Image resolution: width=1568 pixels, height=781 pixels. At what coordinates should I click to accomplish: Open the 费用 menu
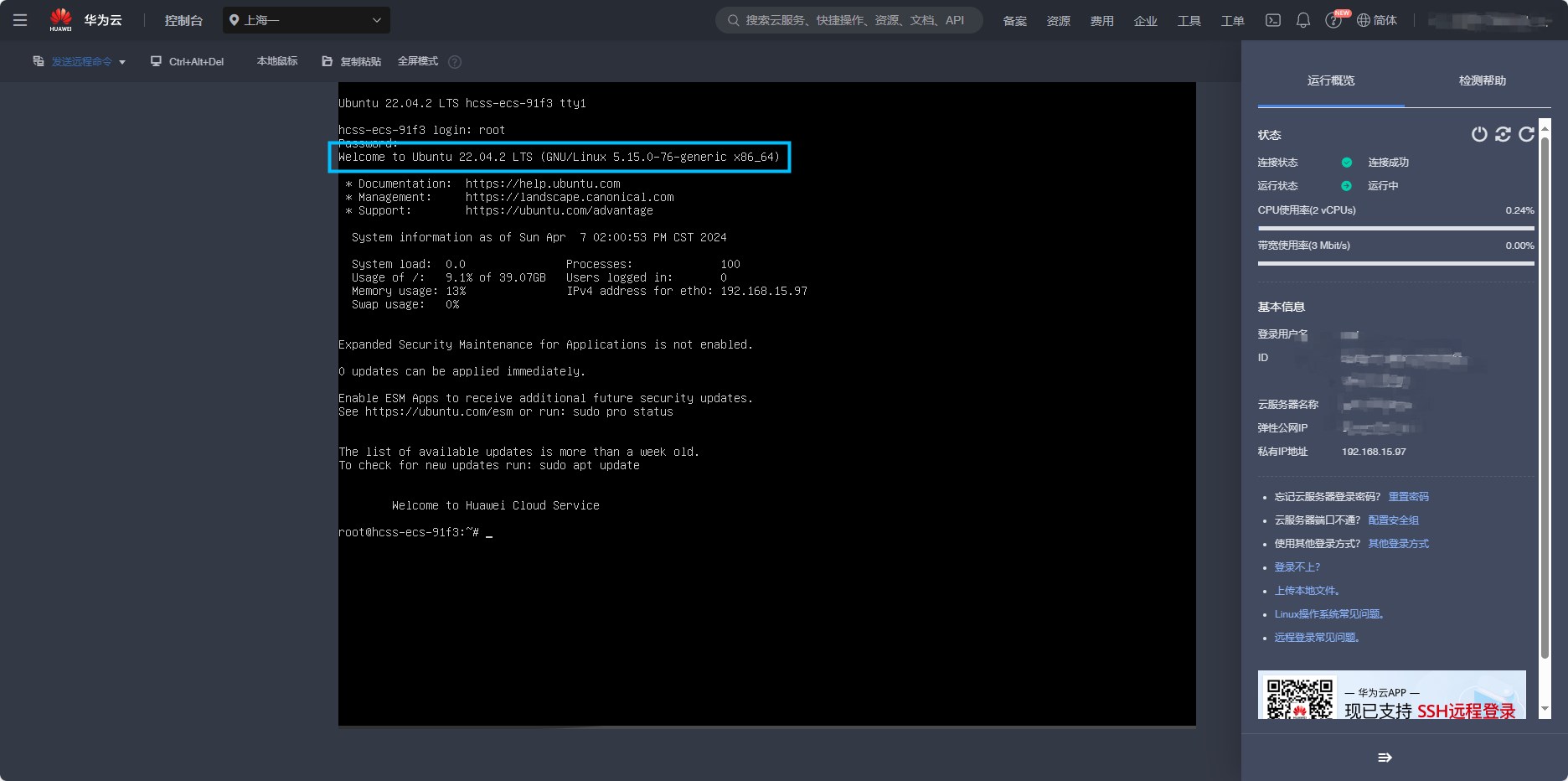[x=1101, y=20]
